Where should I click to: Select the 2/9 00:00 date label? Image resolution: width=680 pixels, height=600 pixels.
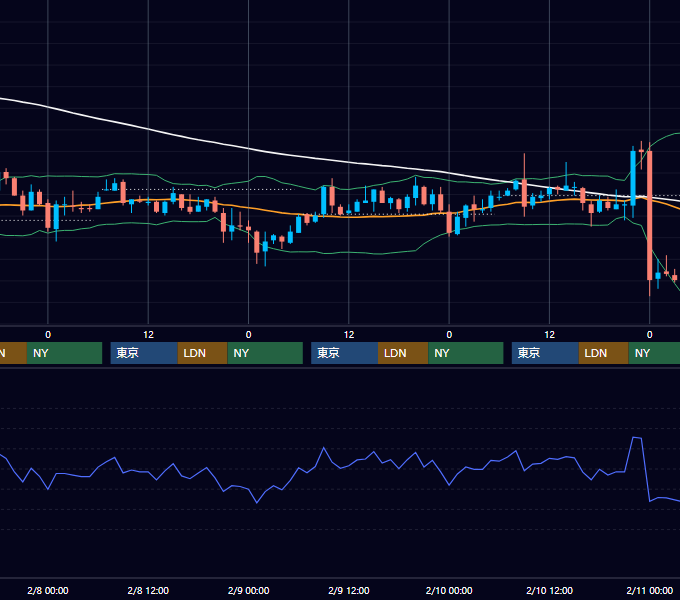(x=248, y=590)
